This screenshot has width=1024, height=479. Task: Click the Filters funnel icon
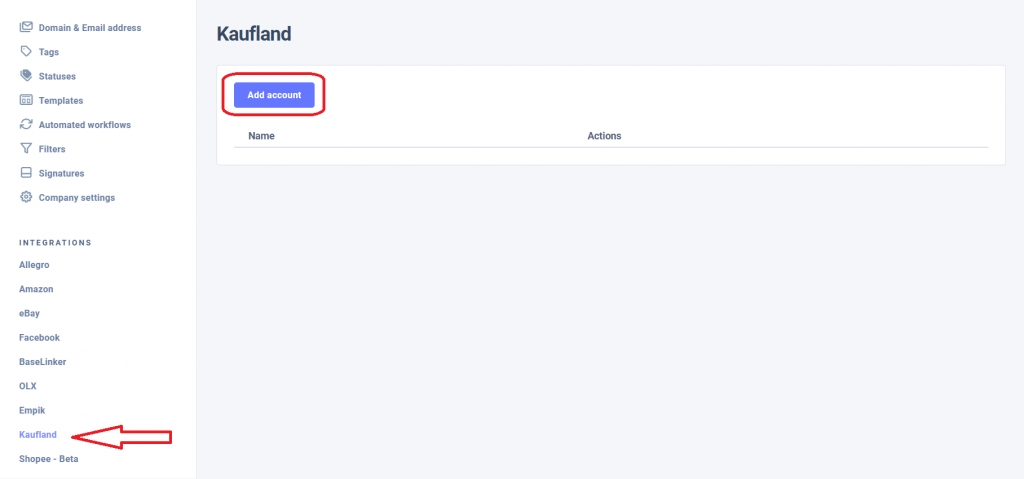coord(26,149)
